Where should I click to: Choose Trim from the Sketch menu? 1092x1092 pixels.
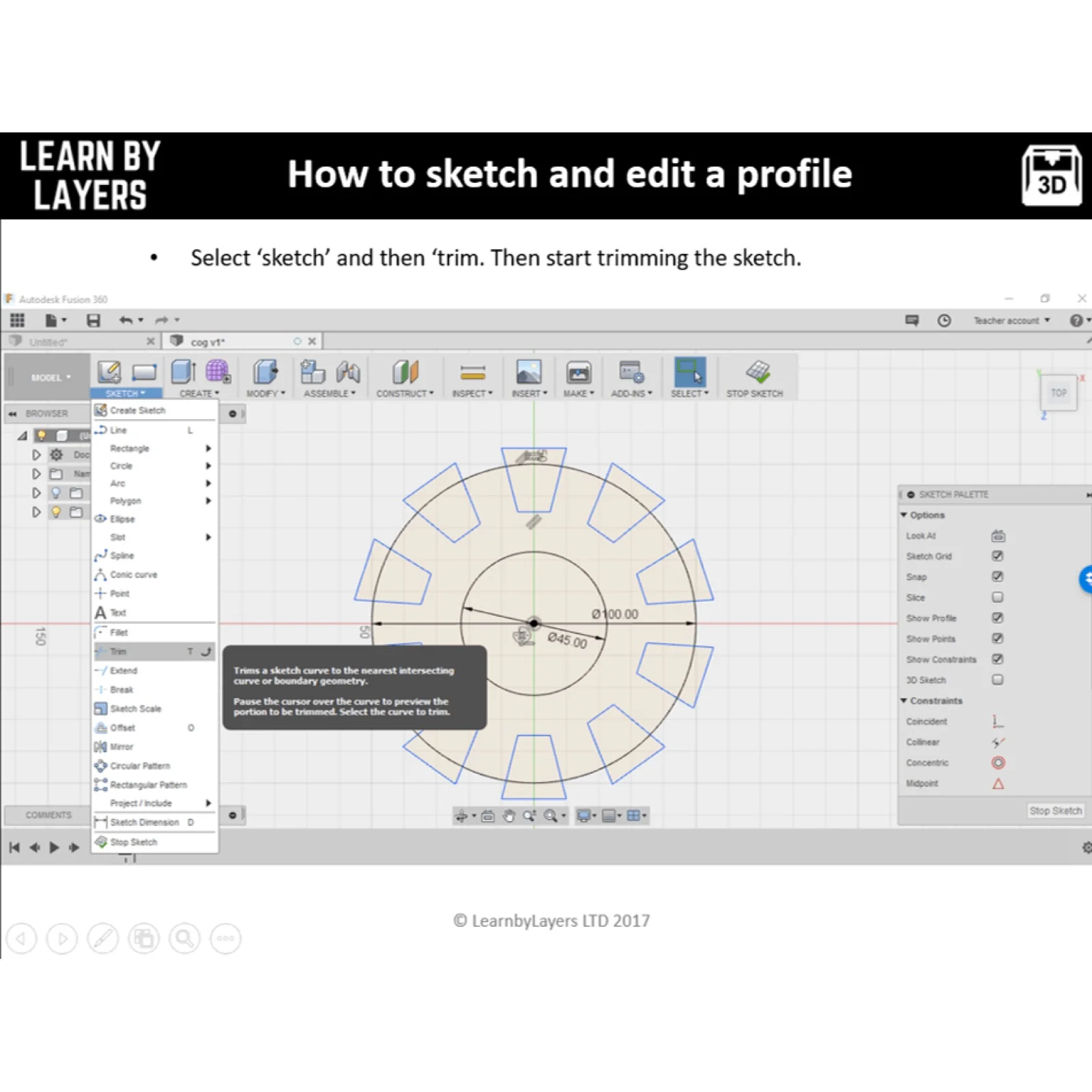(155, 652)
